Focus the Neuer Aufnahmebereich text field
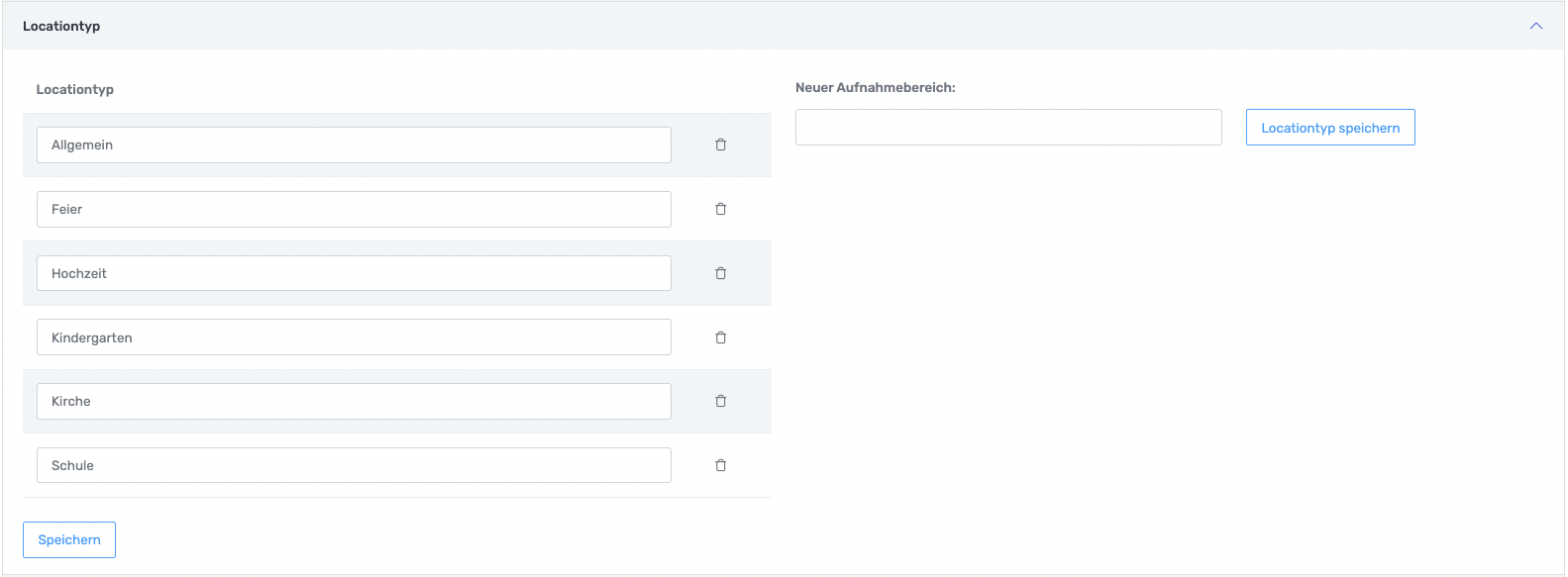Screen dimensions: 1568x577 [1007, 128]
